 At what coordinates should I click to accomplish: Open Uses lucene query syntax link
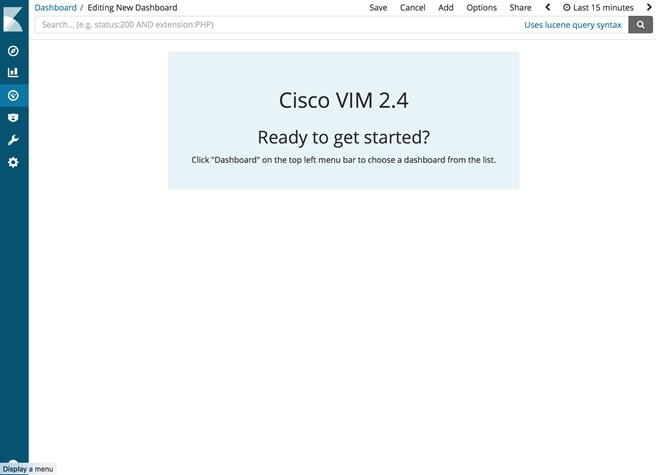[573, 25]
